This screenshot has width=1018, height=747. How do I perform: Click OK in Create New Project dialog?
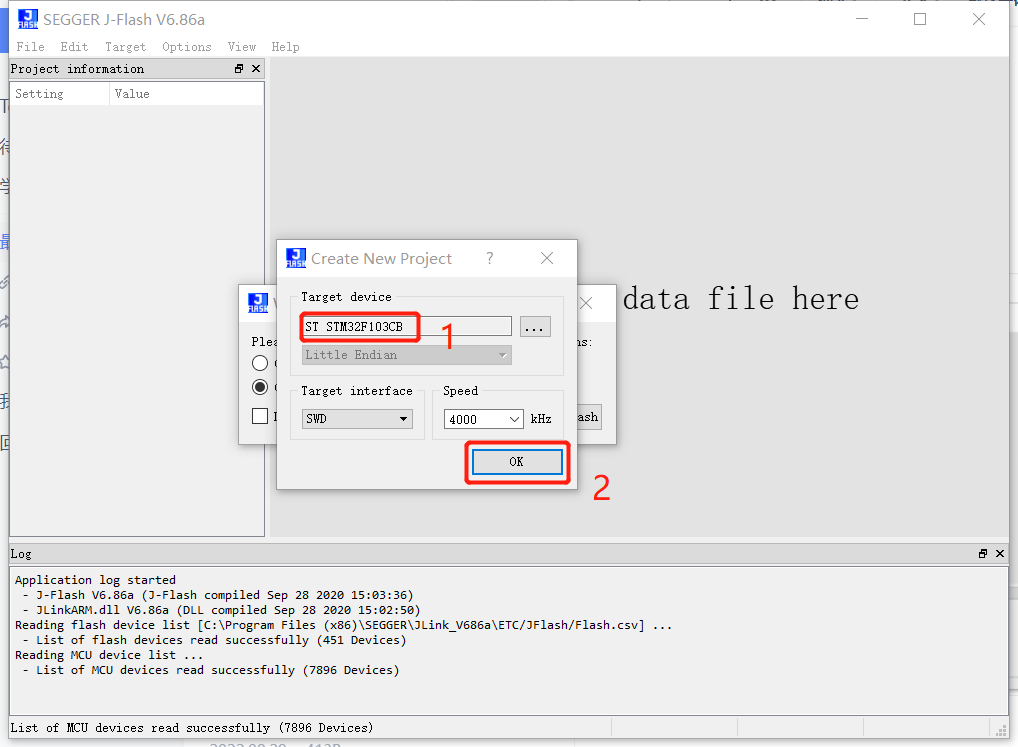coord(517,461)
